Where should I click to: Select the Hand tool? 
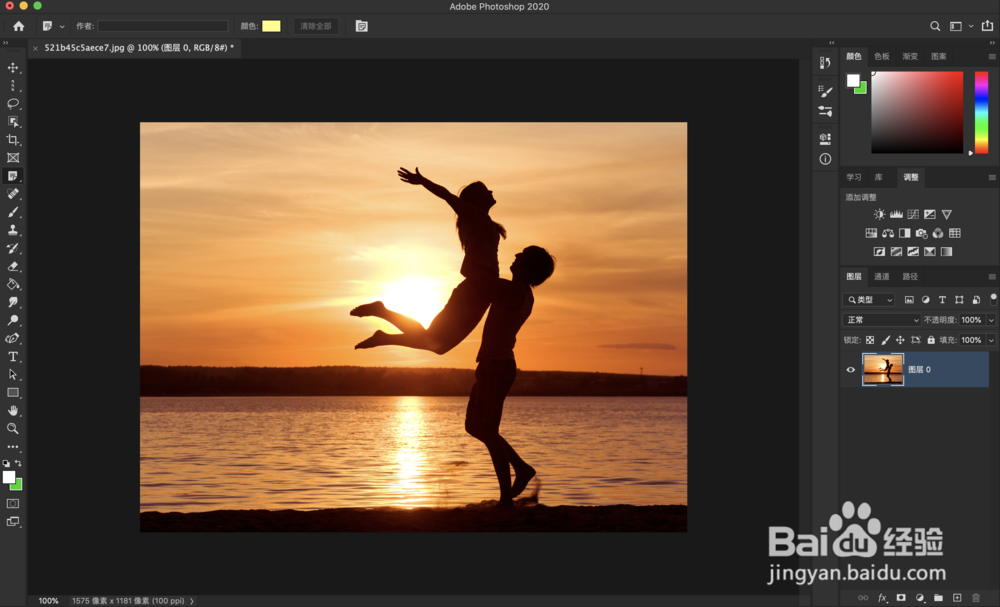point(13,411)
